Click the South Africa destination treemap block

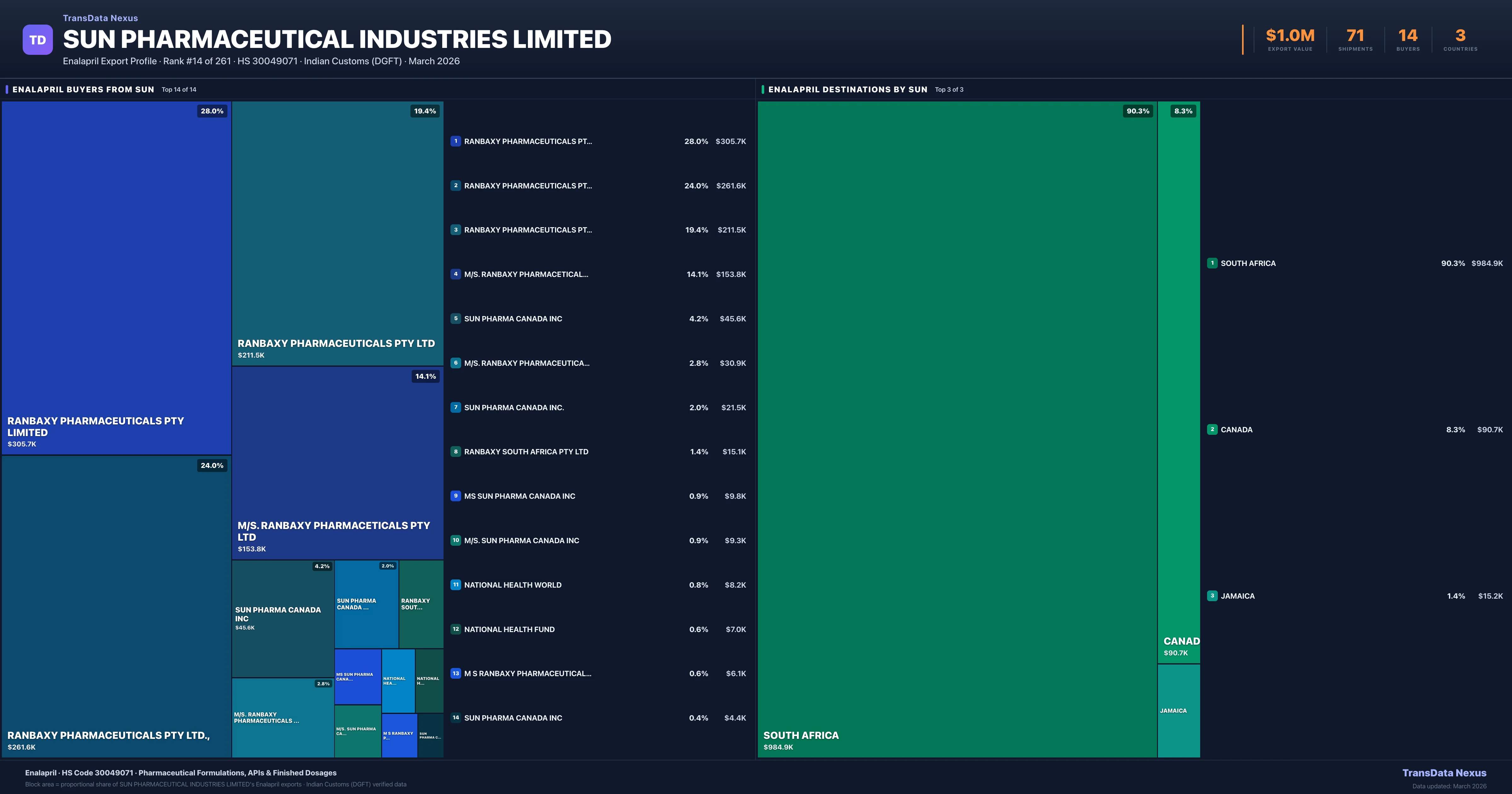[x=957, y=429]
